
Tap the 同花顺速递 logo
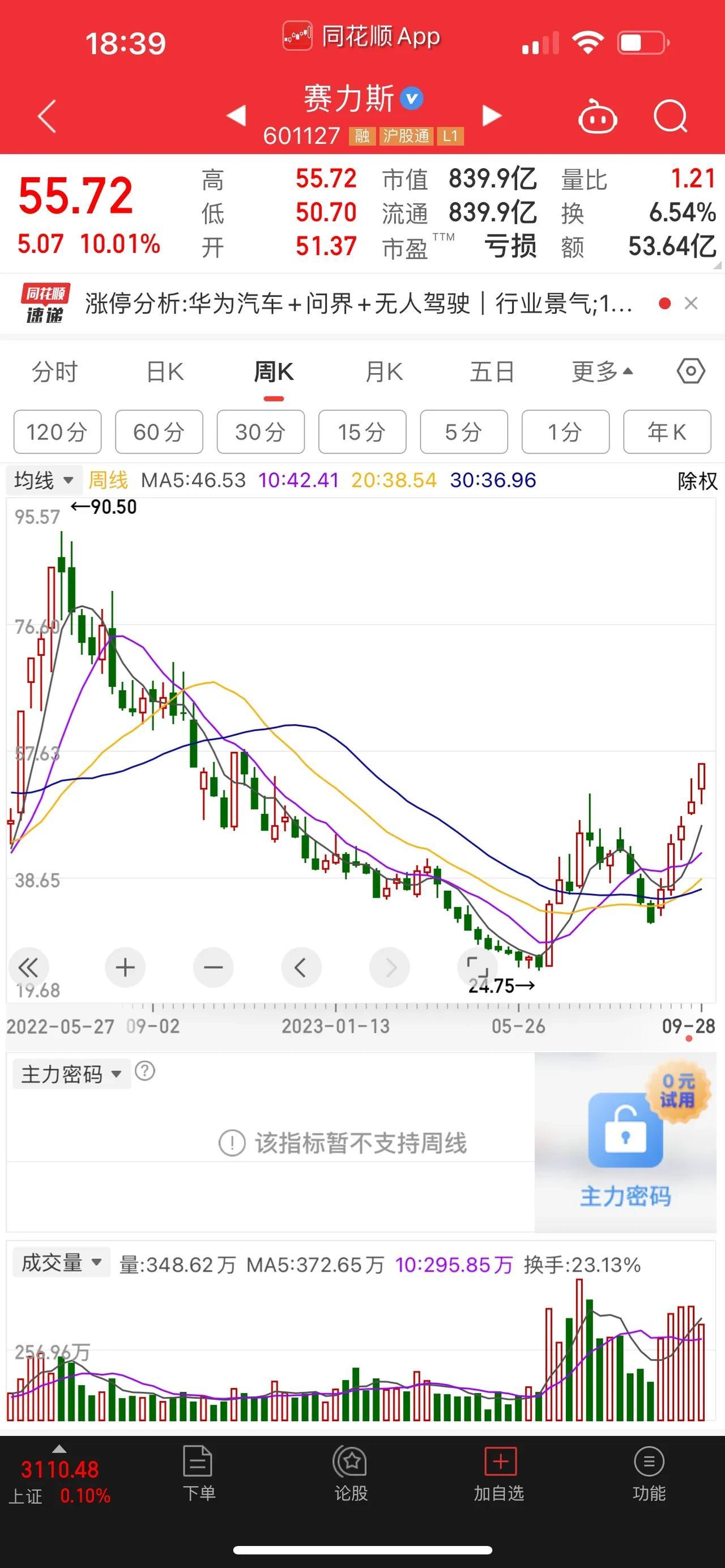(45, 303)
